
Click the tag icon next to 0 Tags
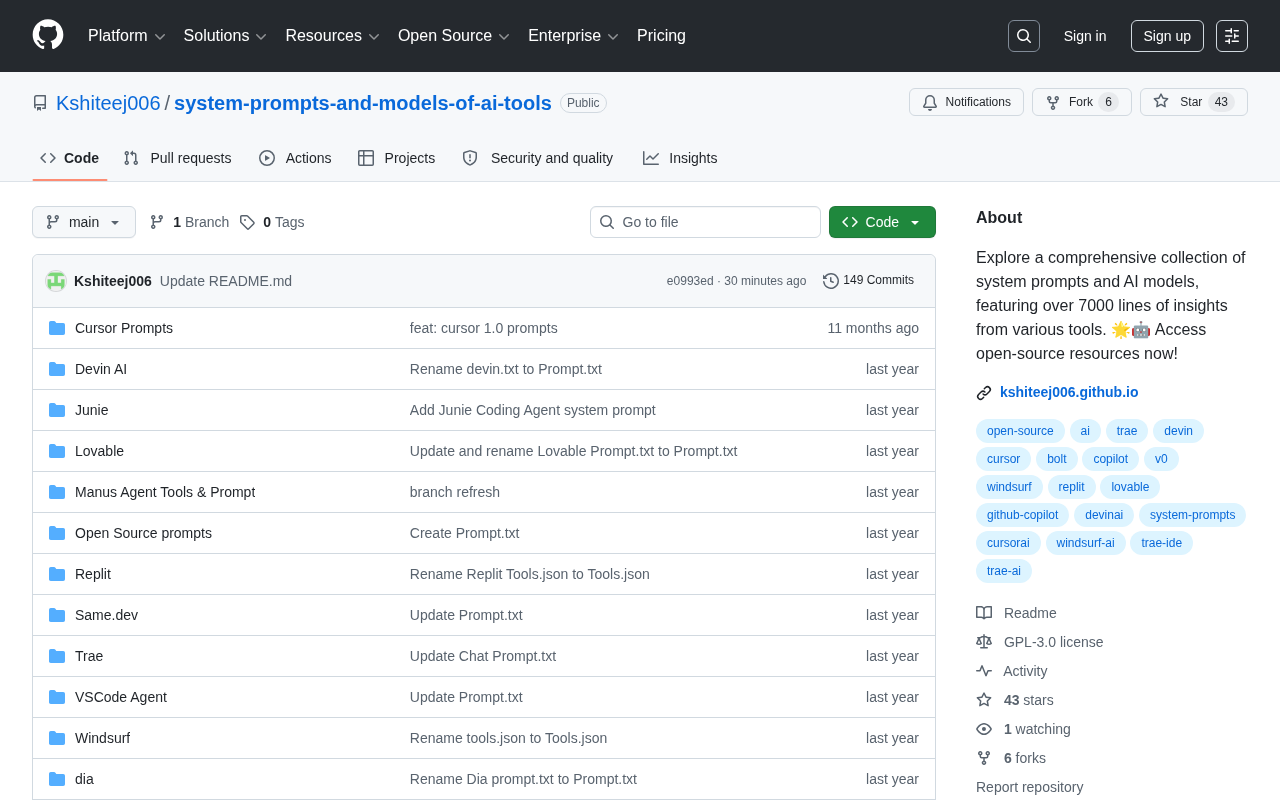pos(247,222)
